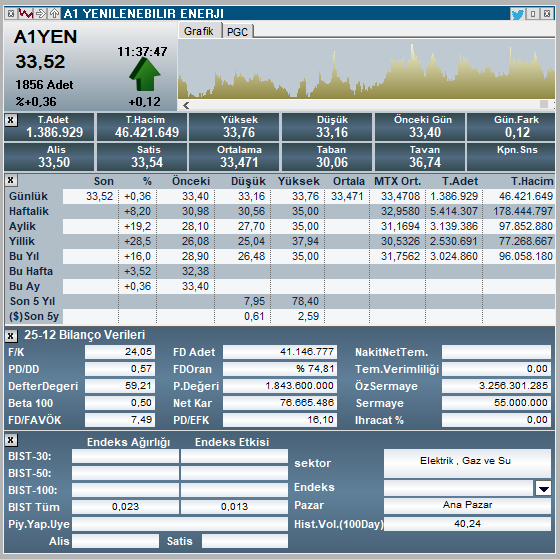The width and height of the screenshot is (560, 559).
Task: Close the Endeks Ağırlığı panel with x
Action: 11,440
